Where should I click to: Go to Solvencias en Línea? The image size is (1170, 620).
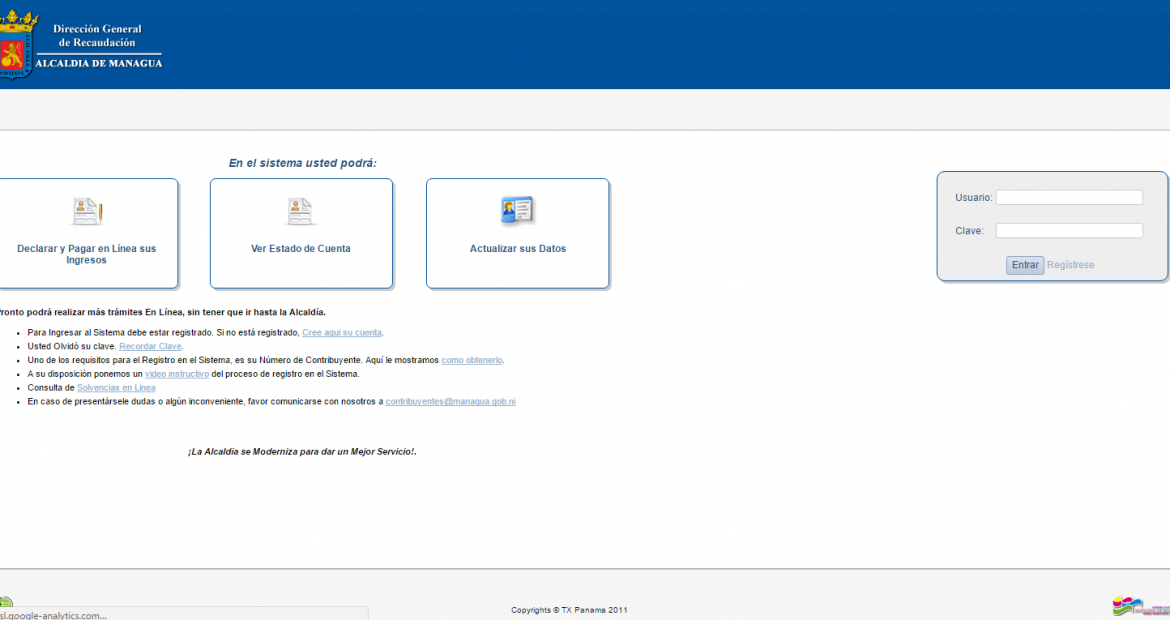coord(116,387)
